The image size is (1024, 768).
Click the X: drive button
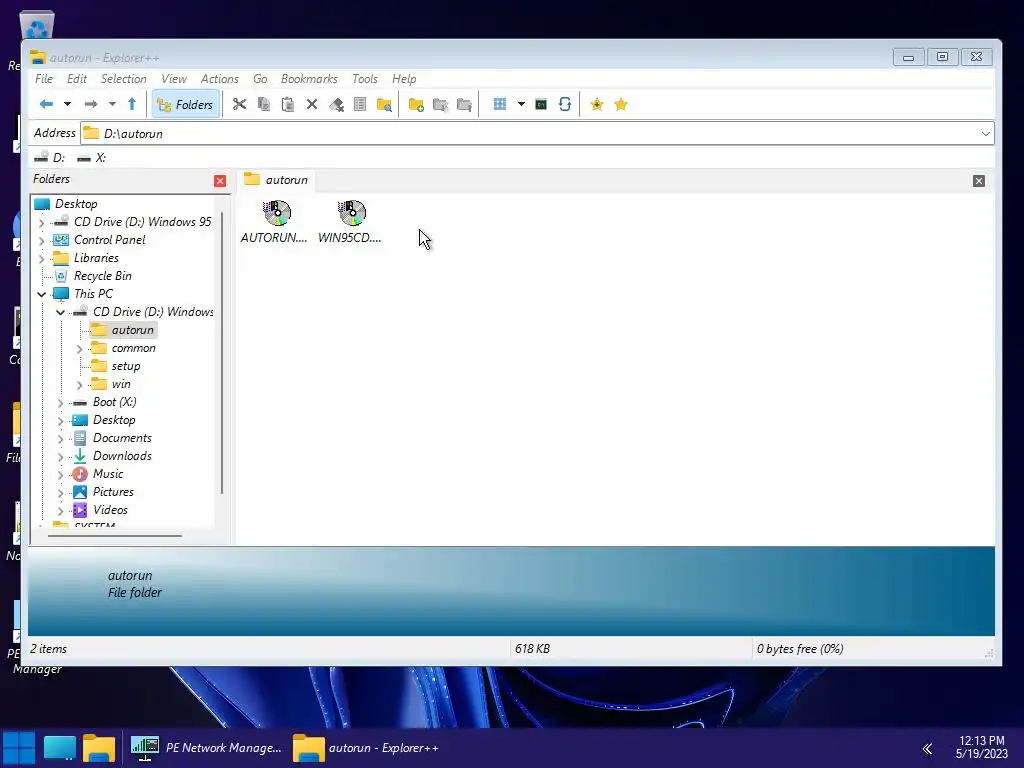click(91, 157)
